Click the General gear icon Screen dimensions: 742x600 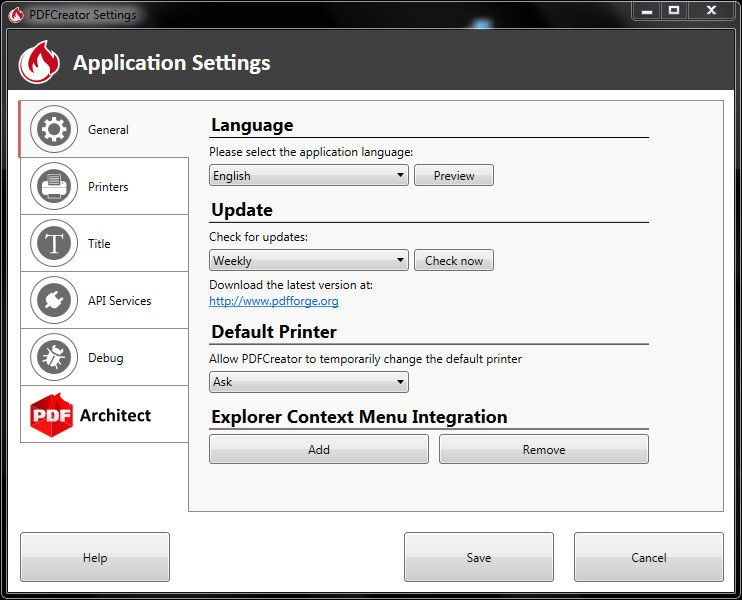click(54, 129)
